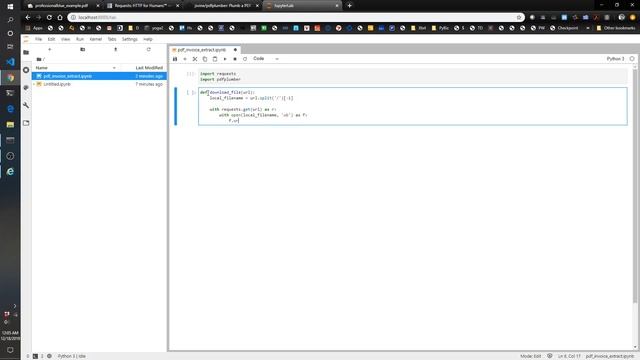Switch to the pdfplumber GitHub browser tab
Viewport: 640px width, 360px height.
[222, 6]
